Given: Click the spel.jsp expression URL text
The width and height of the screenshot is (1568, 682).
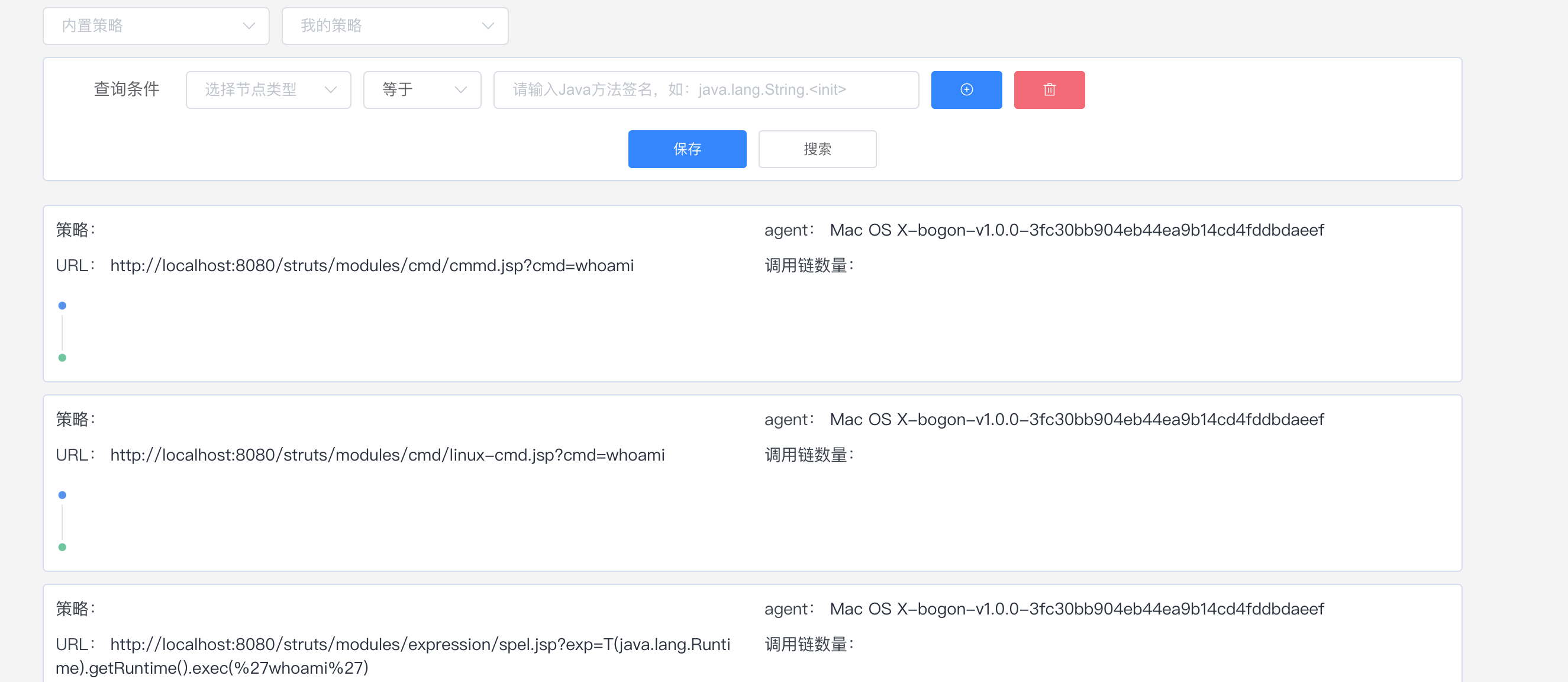Looking at the screenshot, I should pyautogui.click(x=420, y=644).
